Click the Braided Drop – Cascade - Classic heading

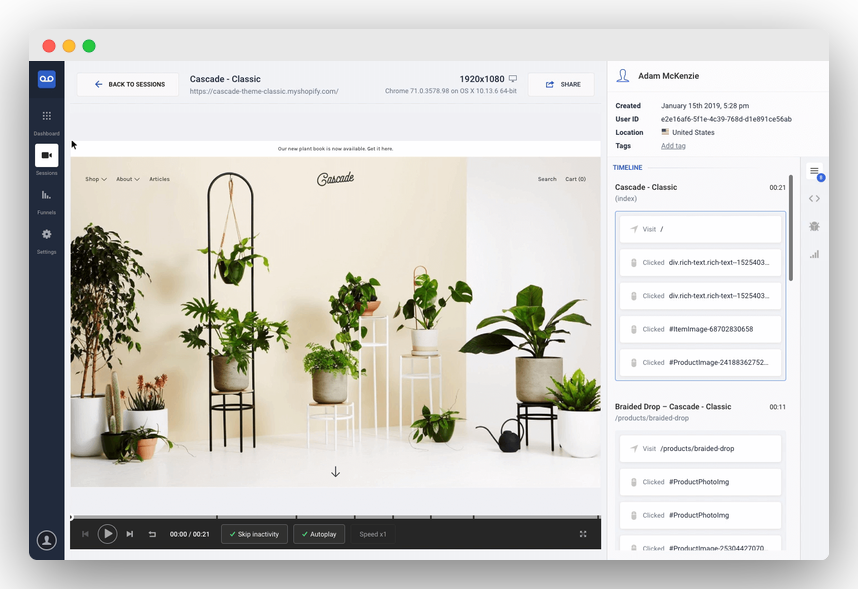pyautogui.click(x=673, y=407)
